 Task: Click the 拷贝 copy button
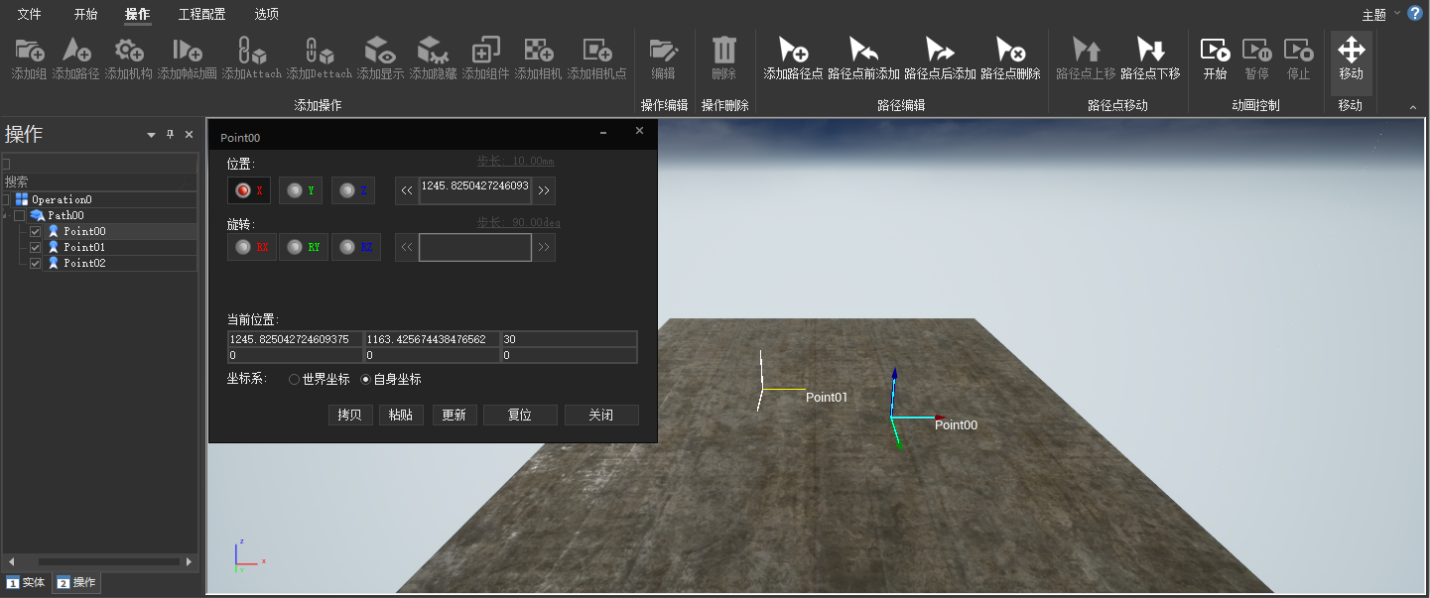pyautogui.click(x=350, y=415)
